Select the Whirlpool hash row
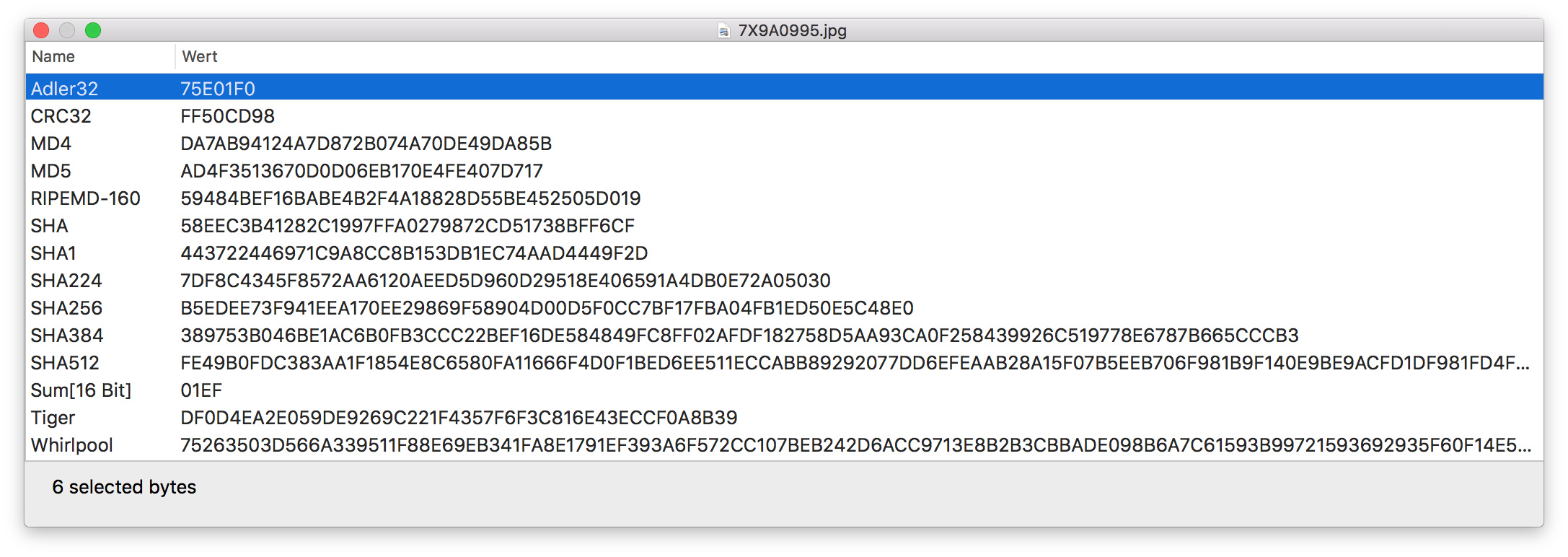1568x557 pixels. [72, 445]
